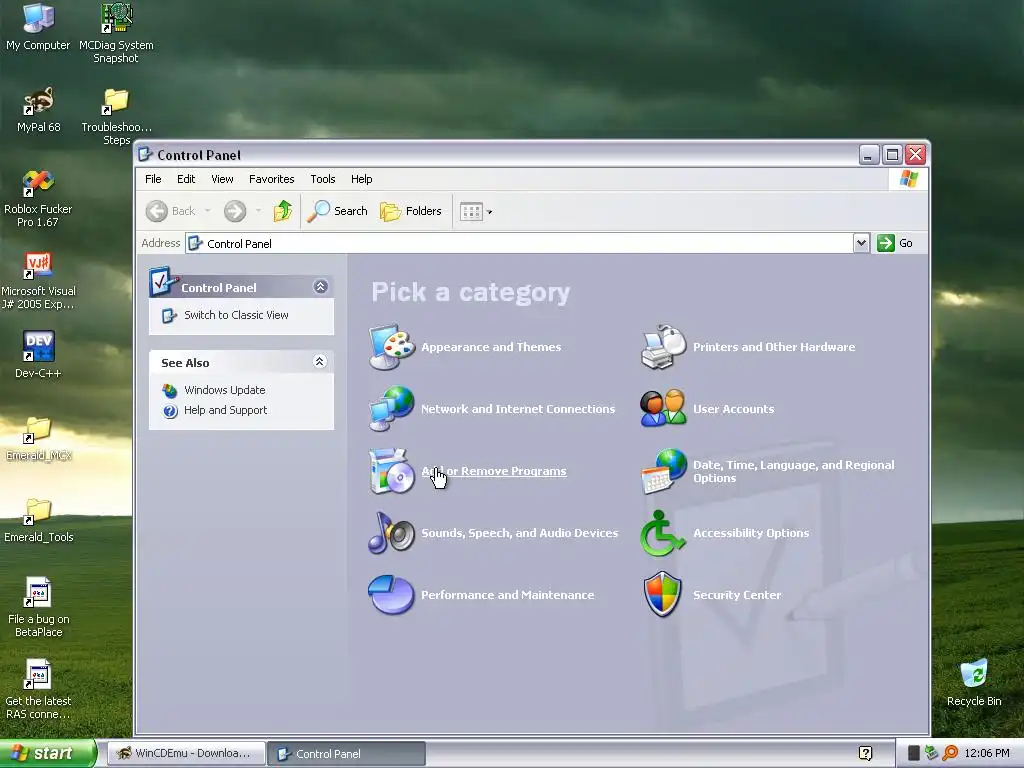Open Date, Time, Language icon
Viewport: 1024px width, 768px height.
pos(664,470)
